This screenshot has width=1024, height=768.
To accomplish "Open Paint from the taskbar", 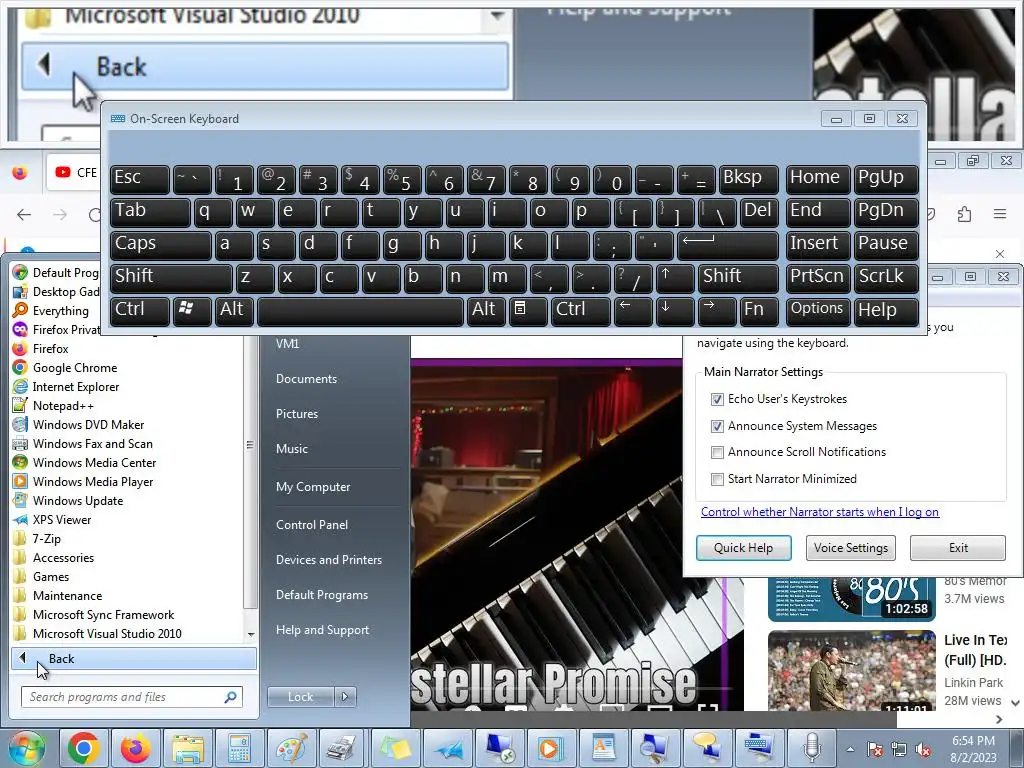I will 292,748.
